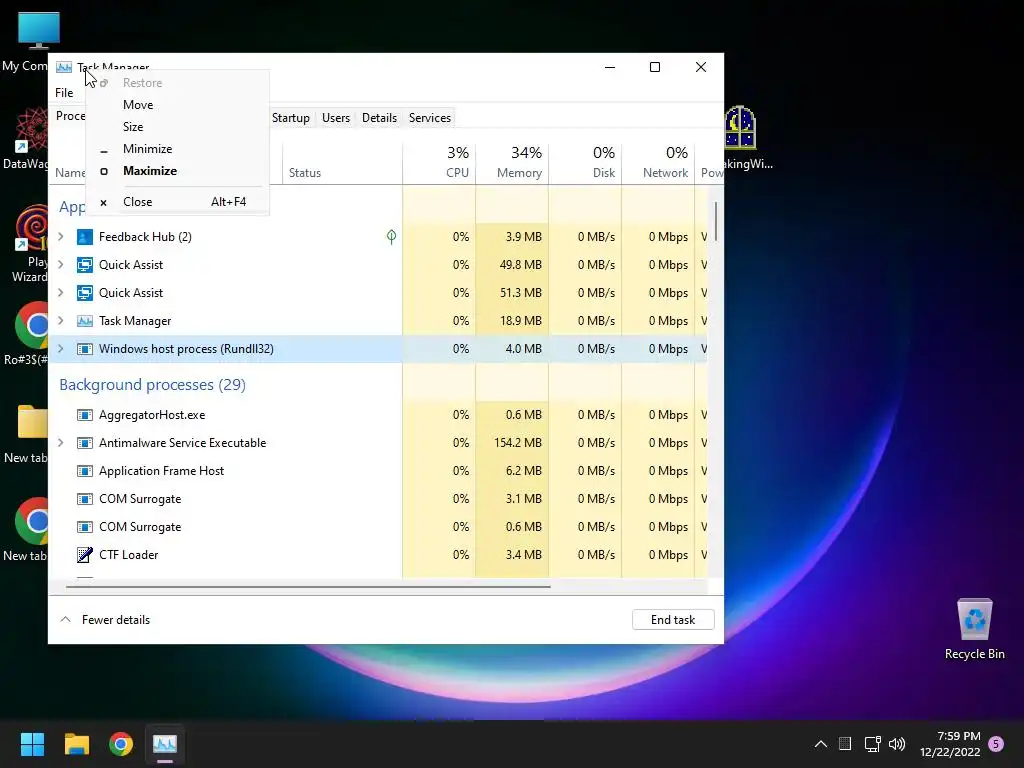Switch to the Users tab
This screenshot has height=768, width=1024.
(336, 118)
